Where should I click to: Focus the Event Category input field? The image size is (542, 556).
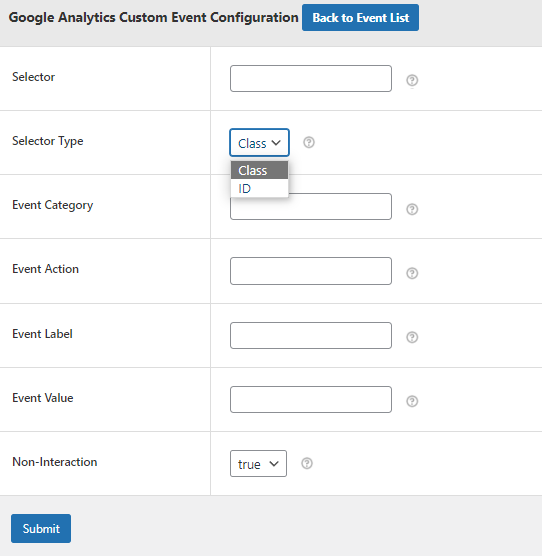[311, 208]
